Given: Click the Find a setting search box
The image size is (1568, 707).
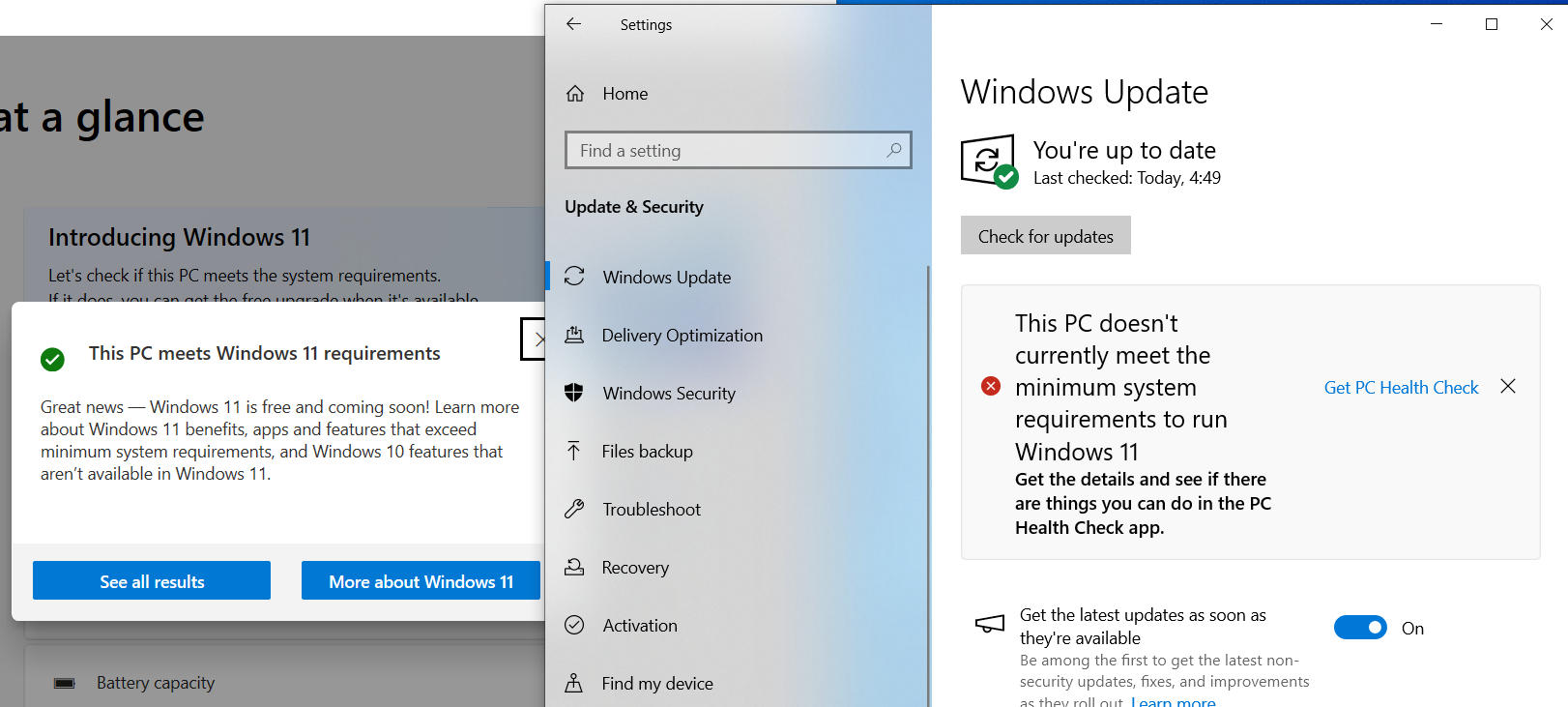Looking at the screenshot, I should (739, 150).
